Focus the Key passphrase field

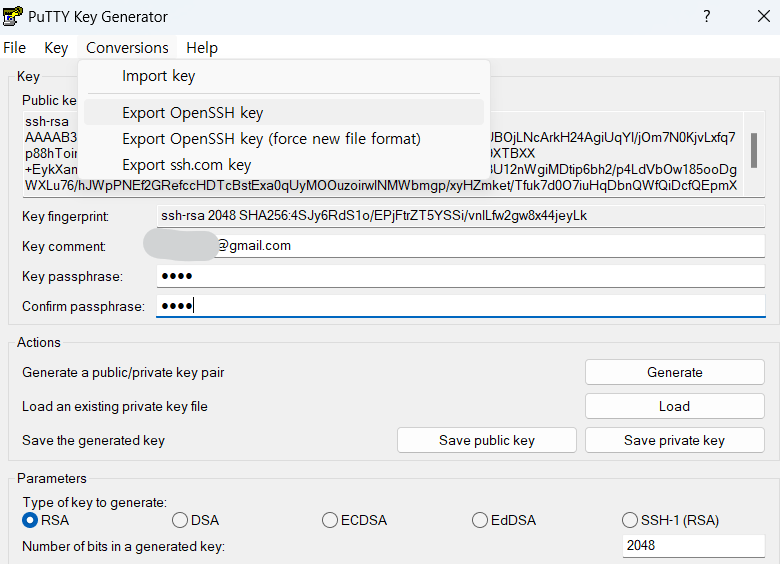coord(461,276)
